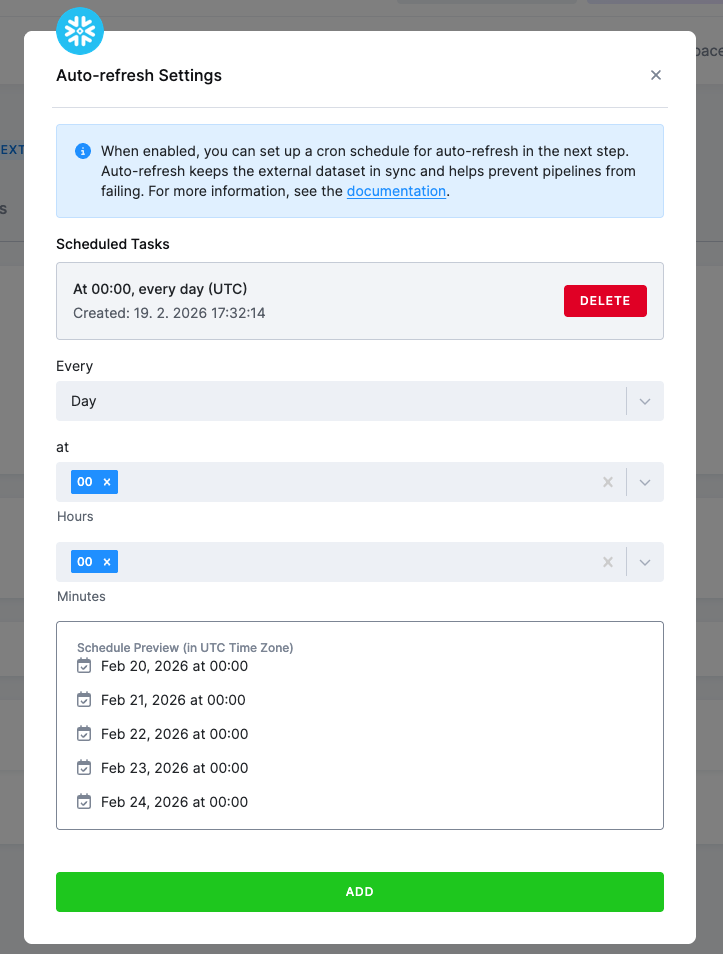Clear the Hours selection with the gray x

pos(608,481)
